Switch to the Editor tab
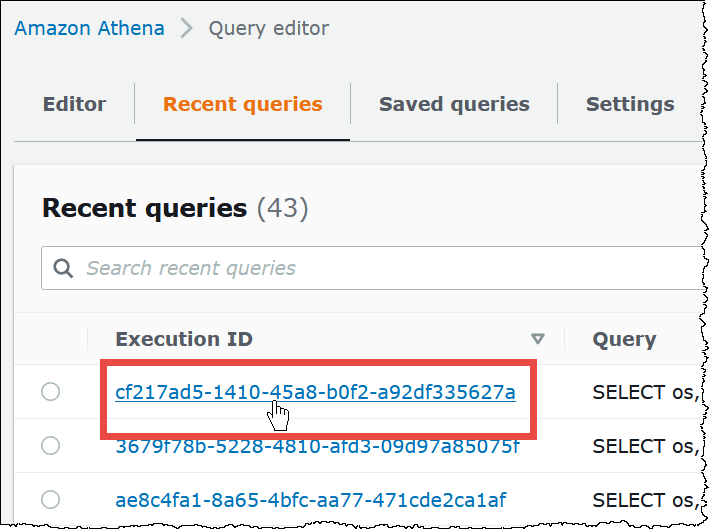 [x=74, y=104]
